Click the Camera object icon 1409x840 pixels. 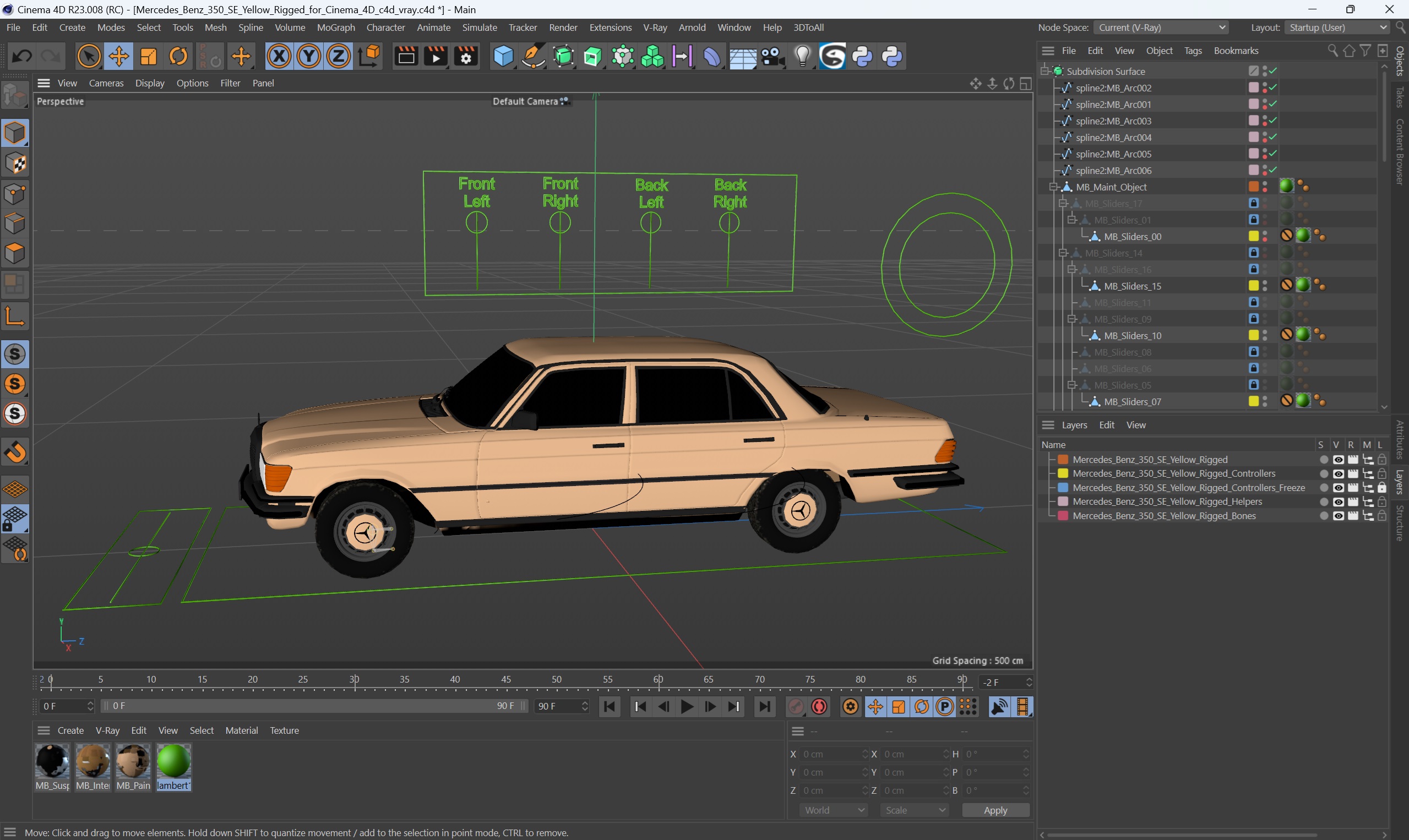tap(772, 56)
